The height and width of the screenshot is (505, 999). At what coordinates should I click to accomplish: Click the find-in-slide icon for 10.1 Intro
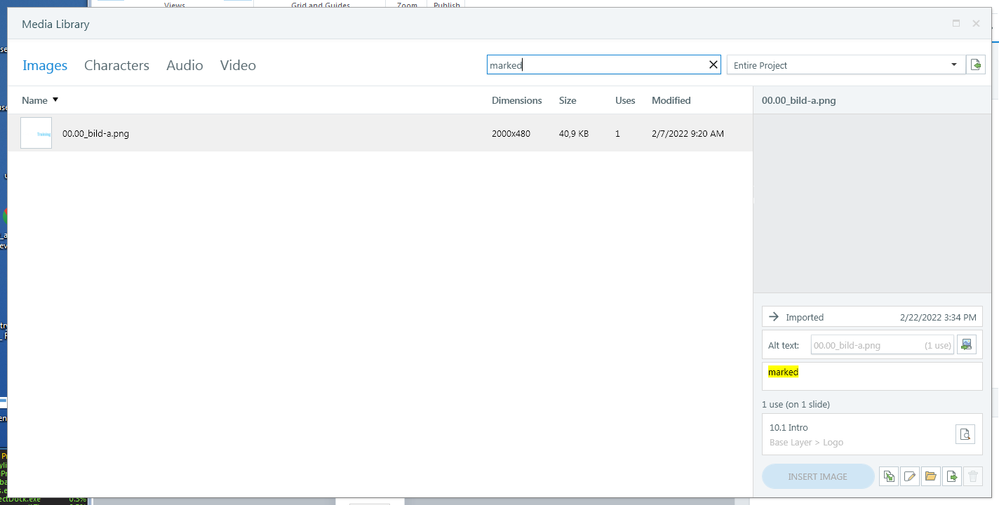click(x=965, y=434)
